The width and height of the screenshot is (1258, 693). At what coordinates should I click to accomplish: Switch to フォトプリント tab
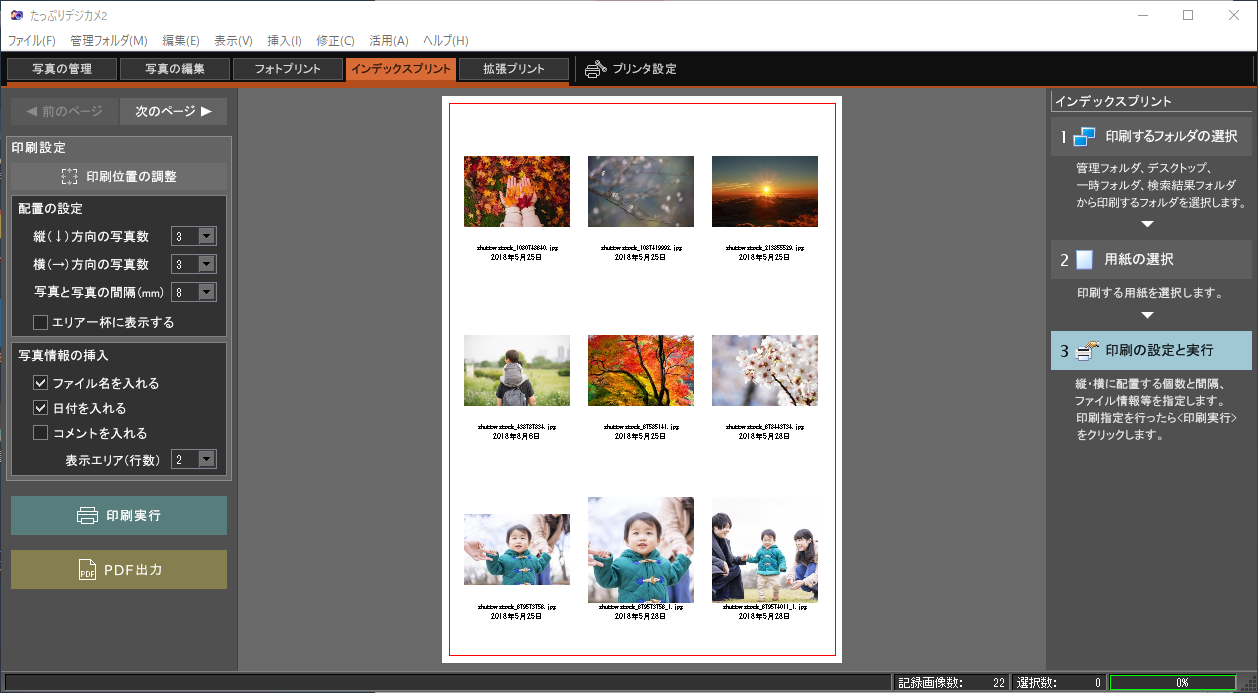click(288, 69)
